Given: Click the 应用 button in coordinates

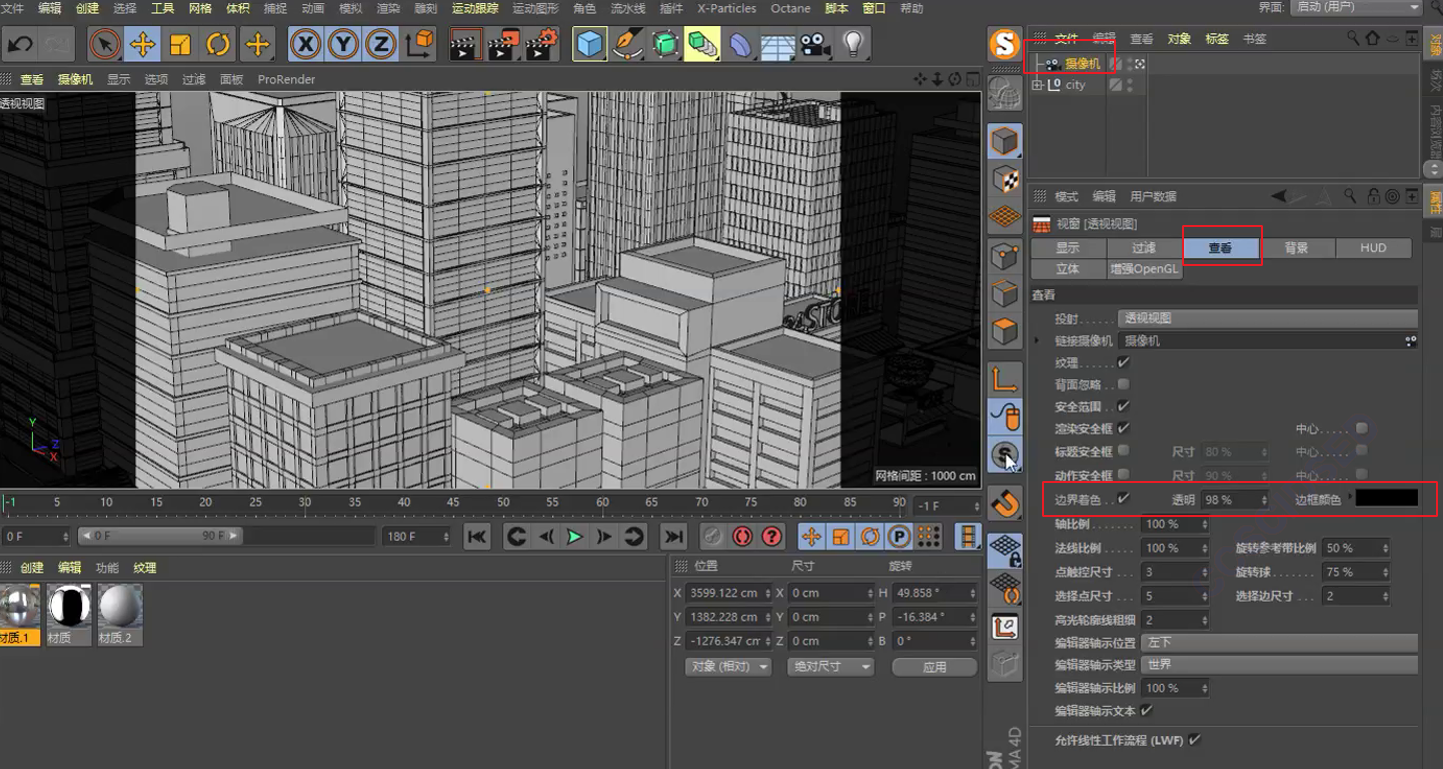Looking at the screenshot, I should (x=934, y=666).
